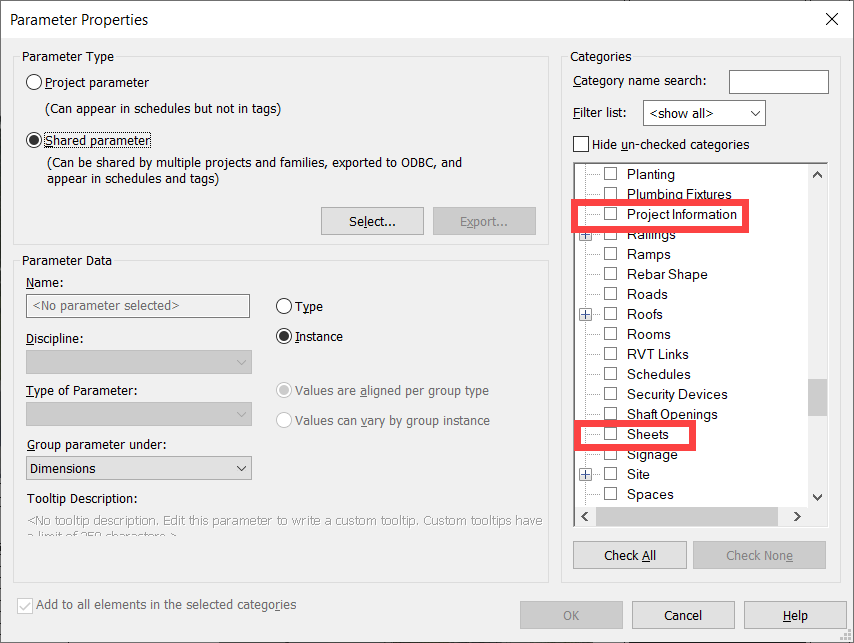Close the Parameter Properties dialog
The height and width of the screenshot is (643, 854).
831,19
